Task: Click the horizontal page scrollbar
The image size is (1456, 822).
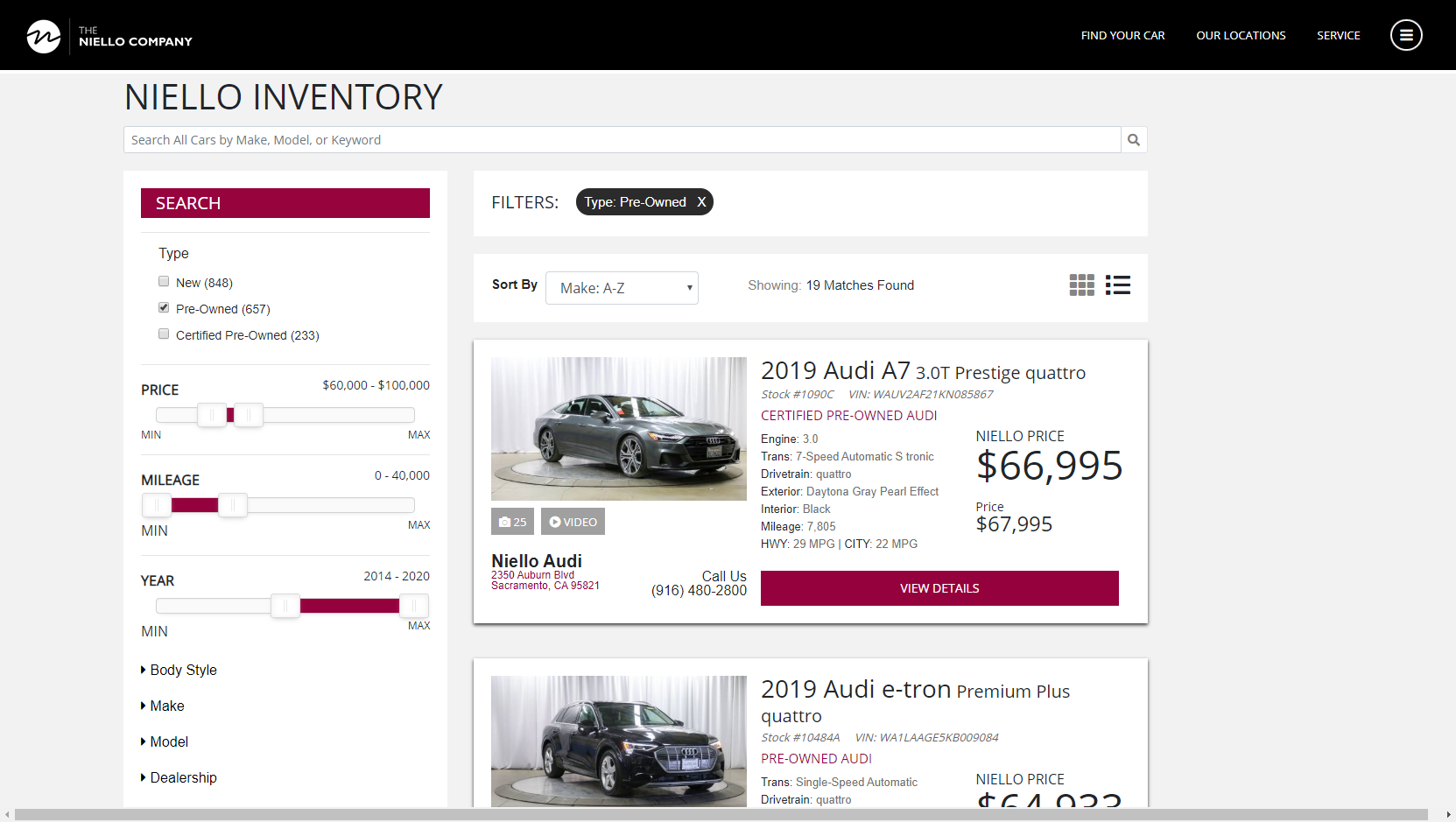Action: [721, 815]
